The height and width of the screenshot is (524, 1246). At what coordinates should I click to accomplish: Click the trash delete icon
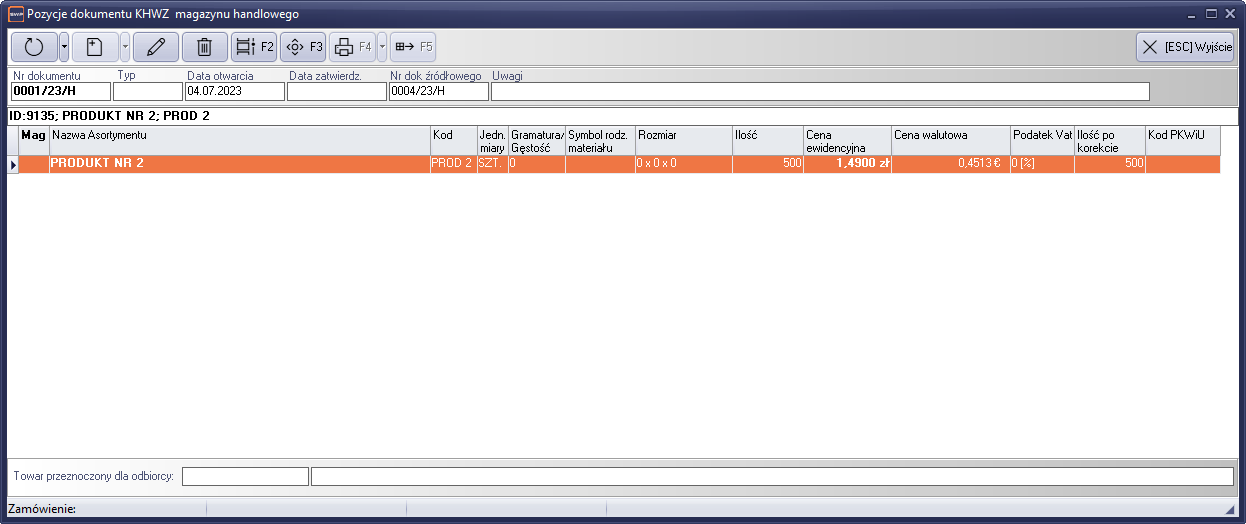(204, 47)
